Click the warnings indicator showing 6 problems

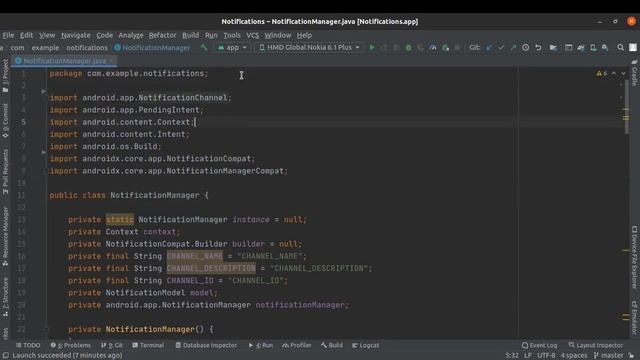click(x=601, y=73)
